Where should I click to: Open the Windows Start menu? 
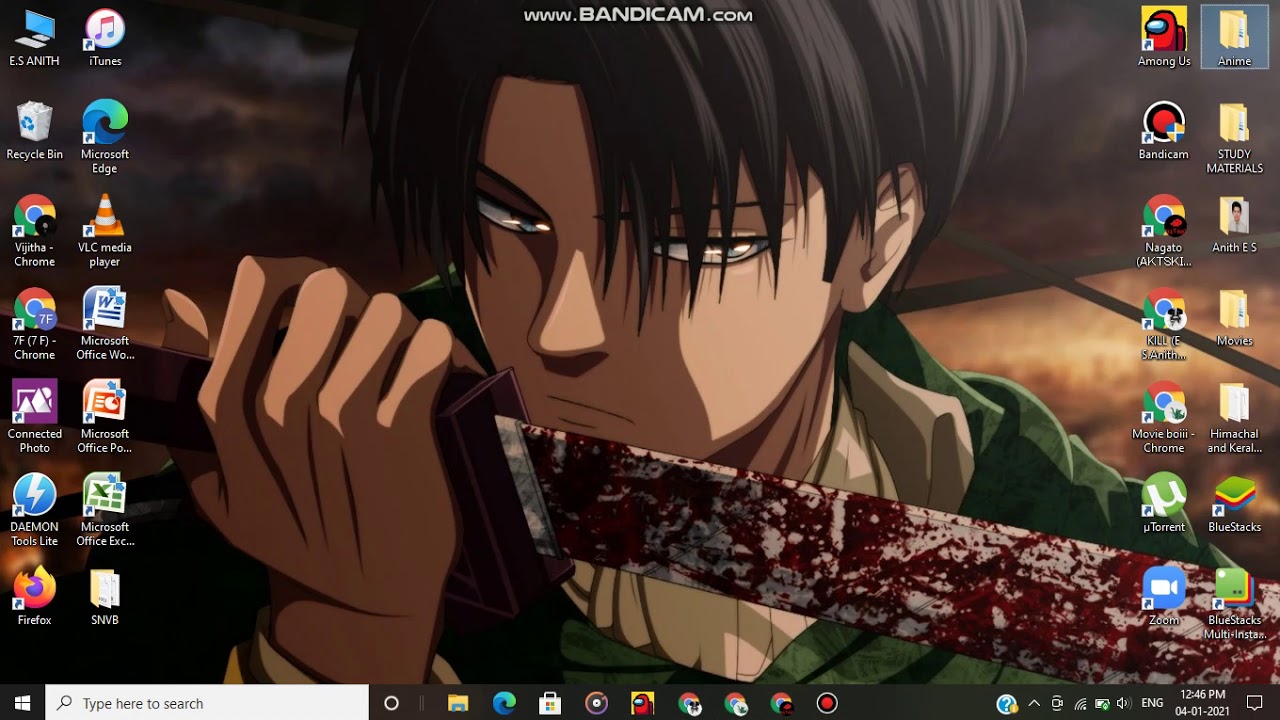click(23, 703)
